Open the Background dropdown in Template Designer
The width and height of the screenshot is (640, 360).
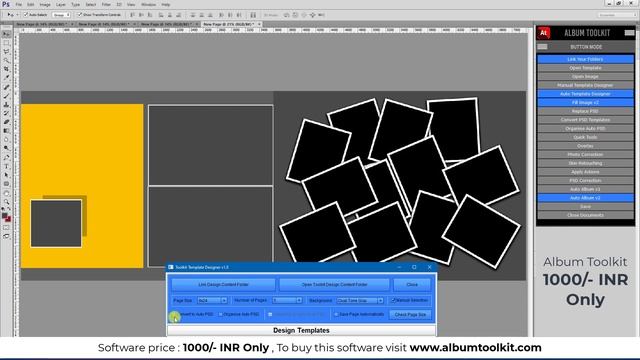(360, 300)
